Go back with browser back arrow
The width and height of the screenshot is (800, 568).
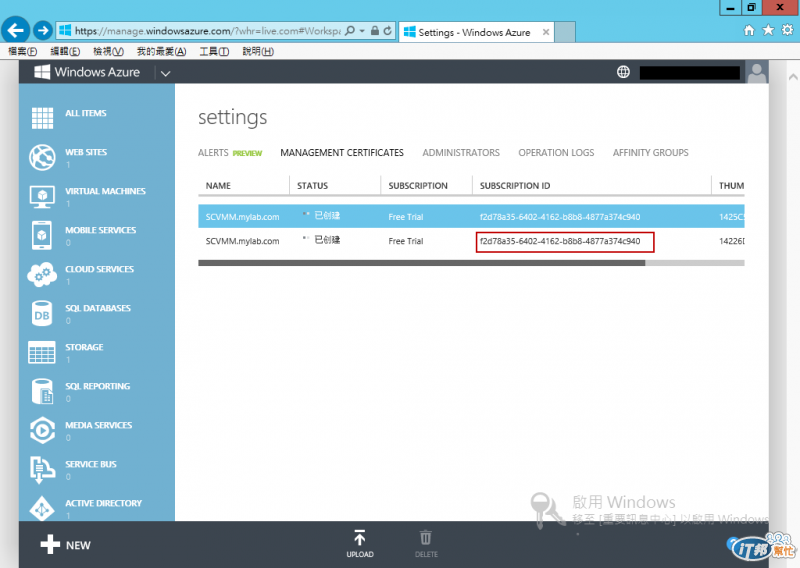(x=15, y=31)
